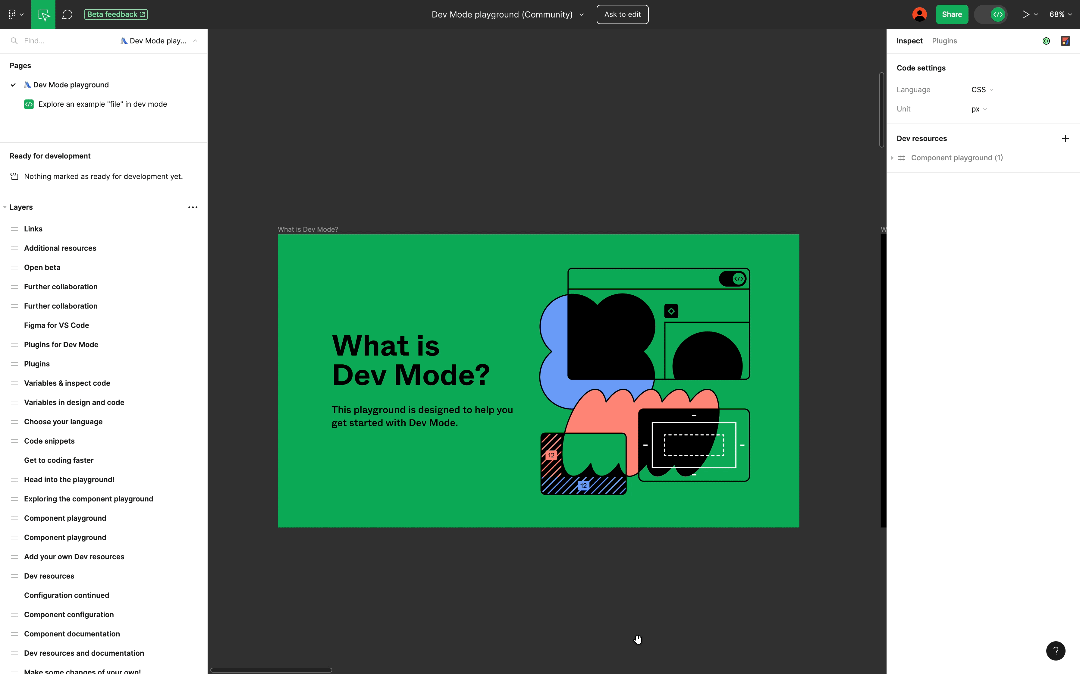Open the page selector dropdown
Image resolution: width=1080 pixels, height=674 pixels.
point(159,41)
